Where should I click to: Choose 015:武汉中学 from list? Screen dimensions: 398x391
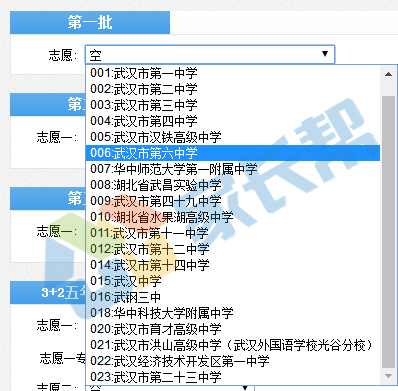point(233,281)
